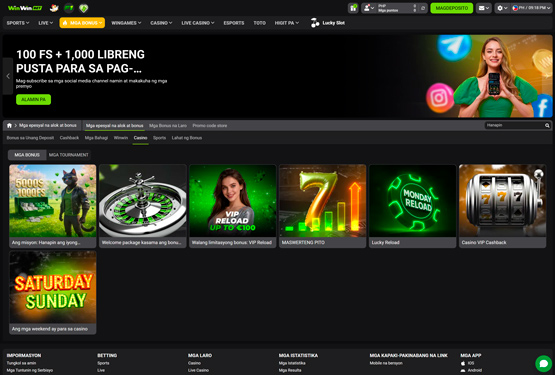Open the live chat bubble
This screenshot has width=555, height=375.
(x=544, y=363)
